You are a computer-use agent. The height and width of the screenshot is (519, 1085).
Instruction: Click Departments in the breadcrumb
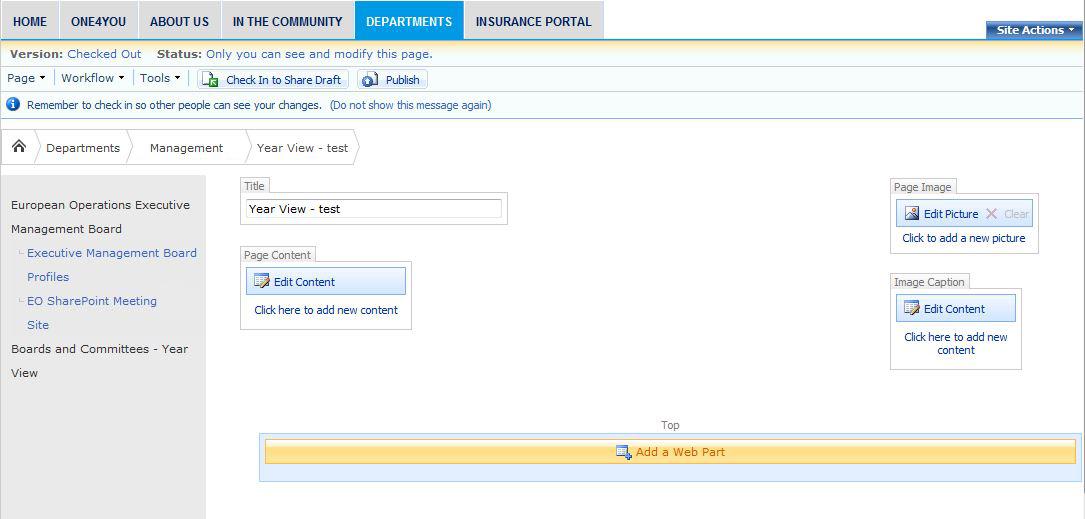83,147
